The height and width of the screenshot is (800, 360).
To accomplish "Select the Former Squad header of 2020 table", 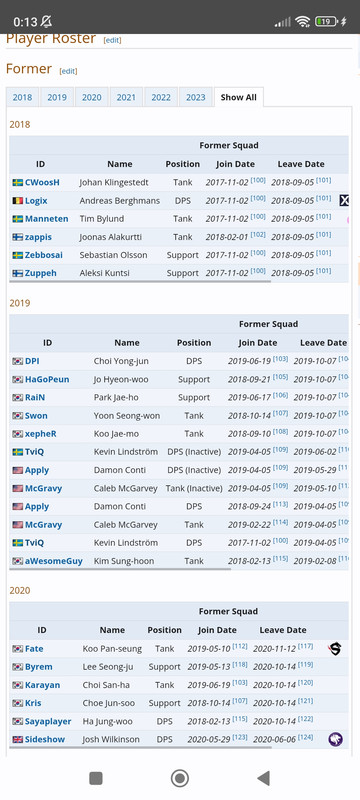I will point(228,611).
